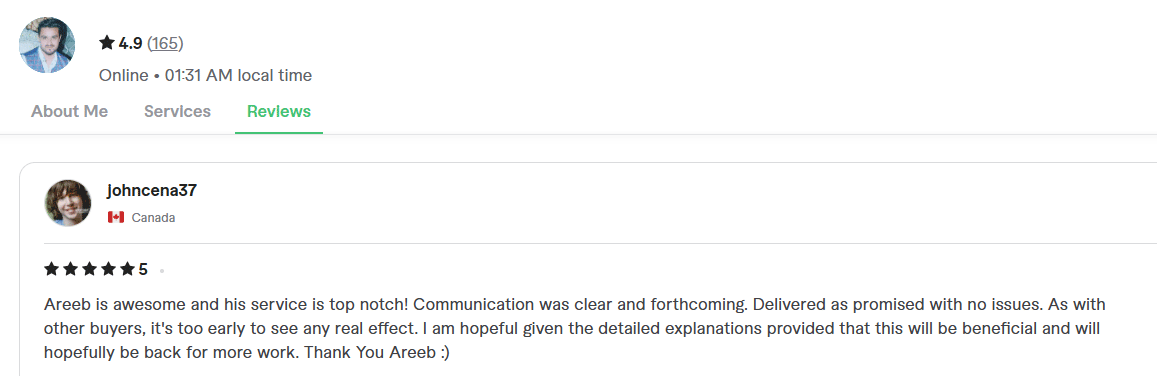Viewport: 1157px width, 376px height.
Task: Open the Johncena37 username
Action: (151, 191)
